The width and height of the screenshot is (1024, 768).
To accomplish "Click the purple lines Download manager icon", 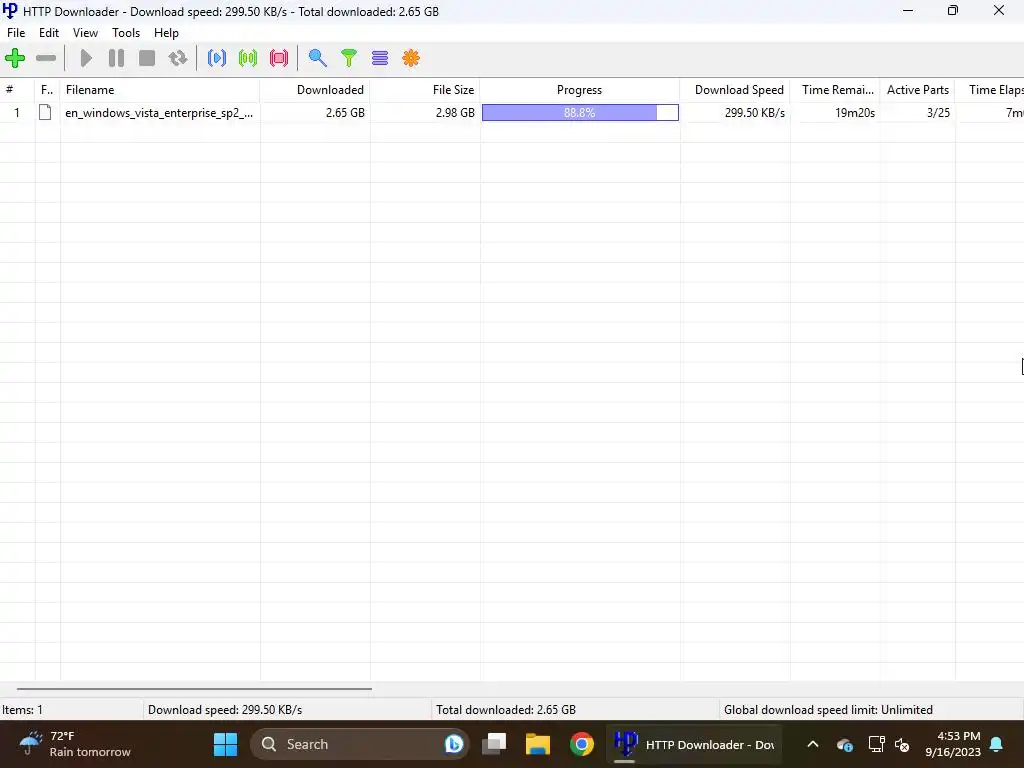I will (x=380, y=58).
